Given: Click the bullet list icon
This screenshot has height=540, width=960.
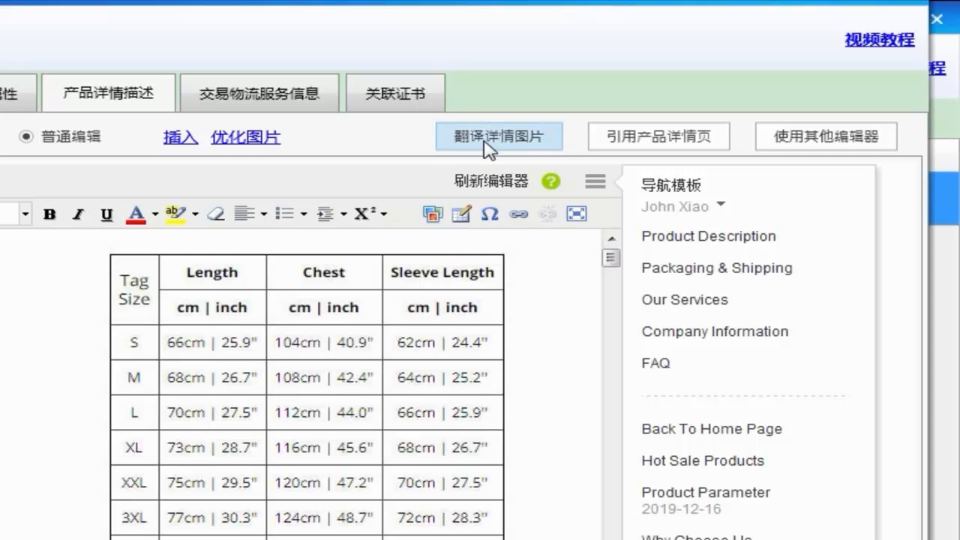Looking at the screenshot, I should tap(285, 214).
